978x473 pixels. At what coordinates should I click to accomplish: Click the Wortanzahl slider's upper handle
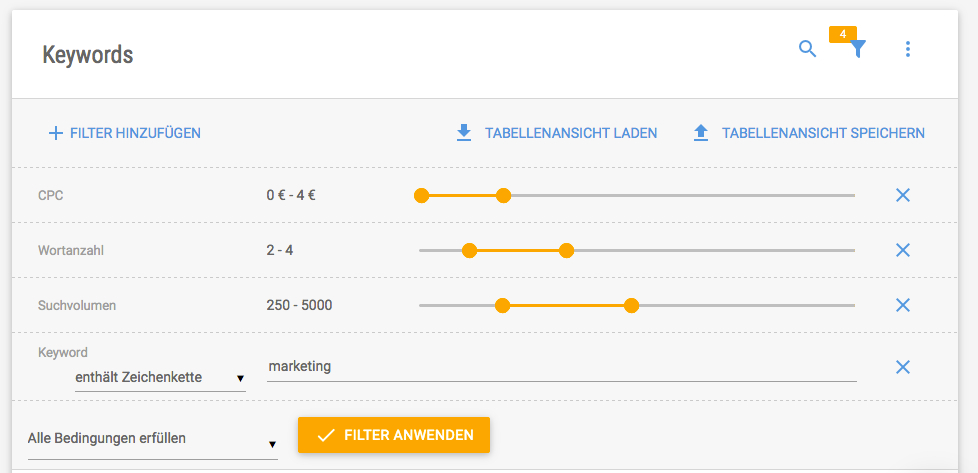click(566, 250)
